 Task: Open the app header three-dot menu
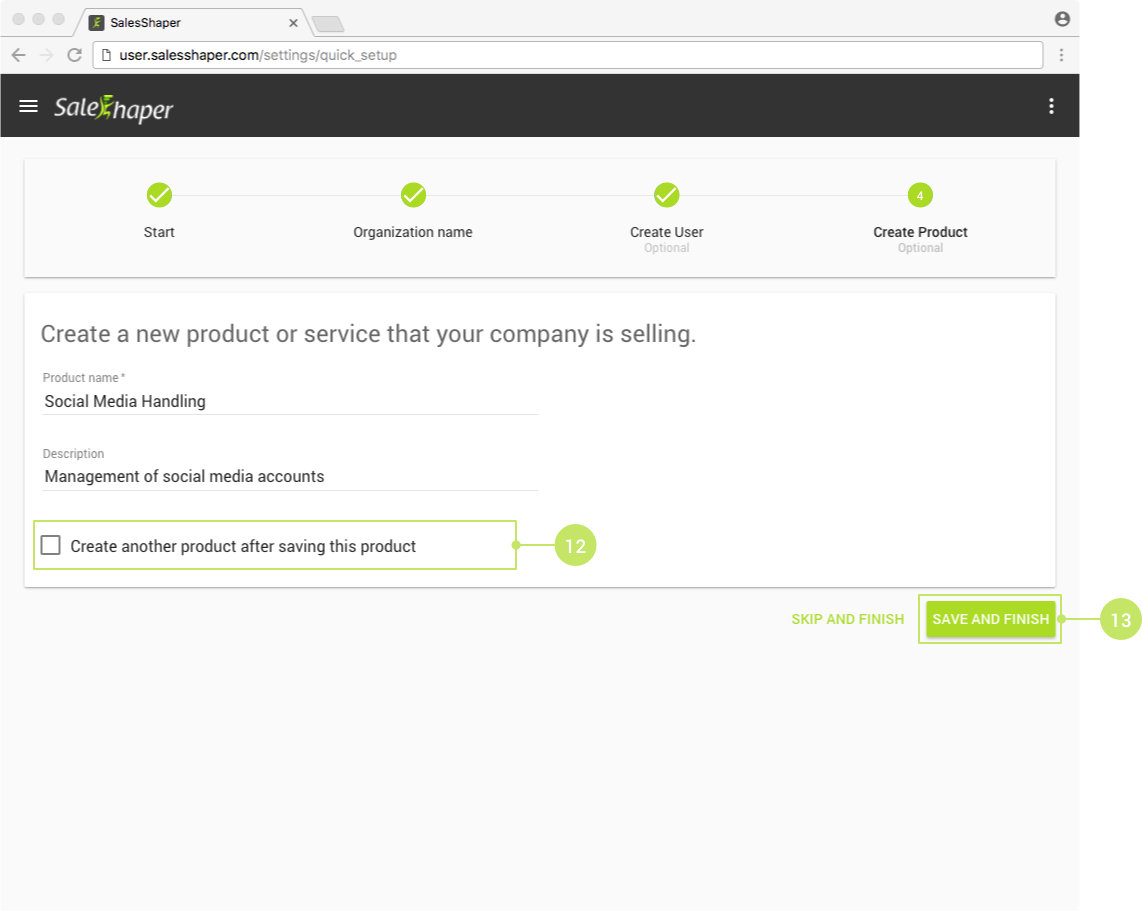click(1051, 106)
